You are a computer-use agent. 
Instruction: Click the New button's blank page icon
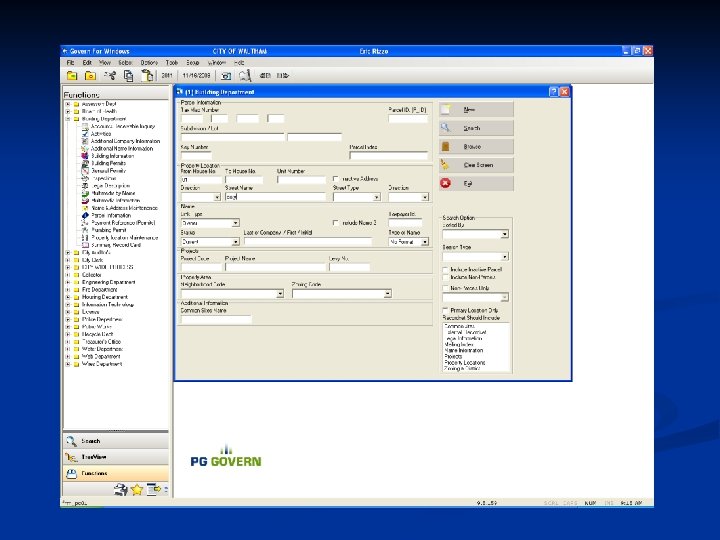click(x=445, y=110)
